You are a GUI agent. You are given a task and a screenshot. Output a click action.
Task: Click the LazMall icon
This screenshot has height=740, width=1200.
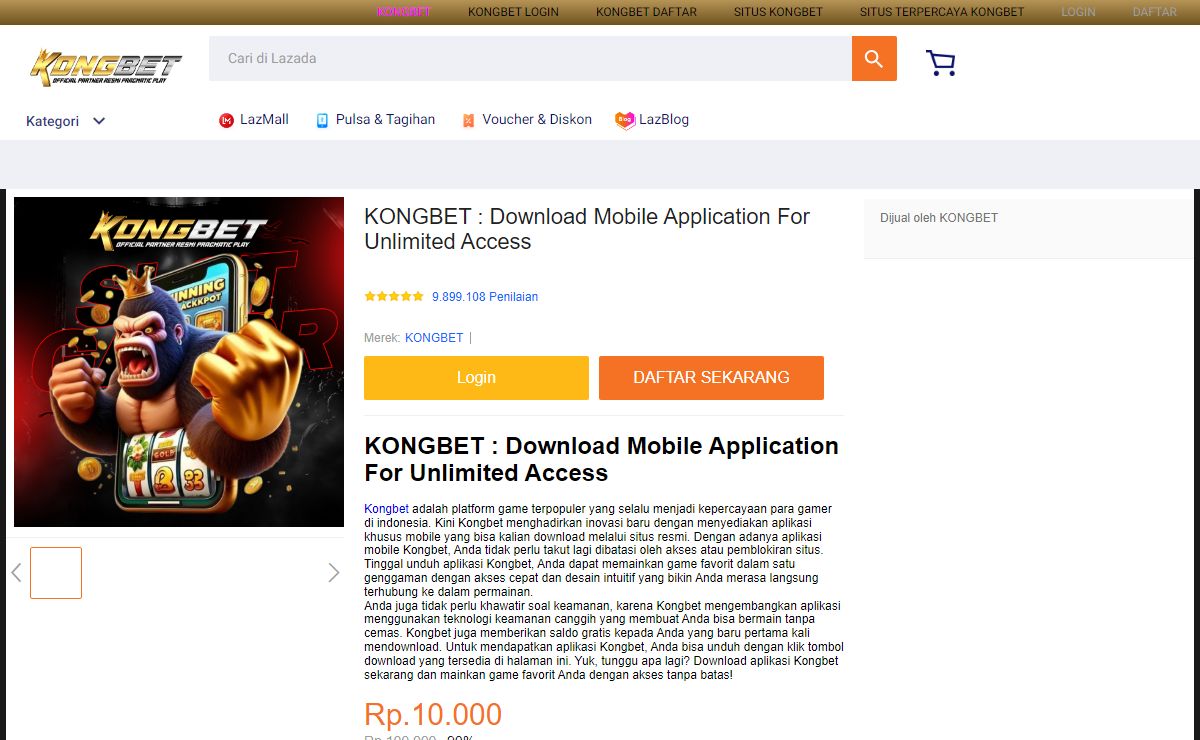tap(226, 121)
